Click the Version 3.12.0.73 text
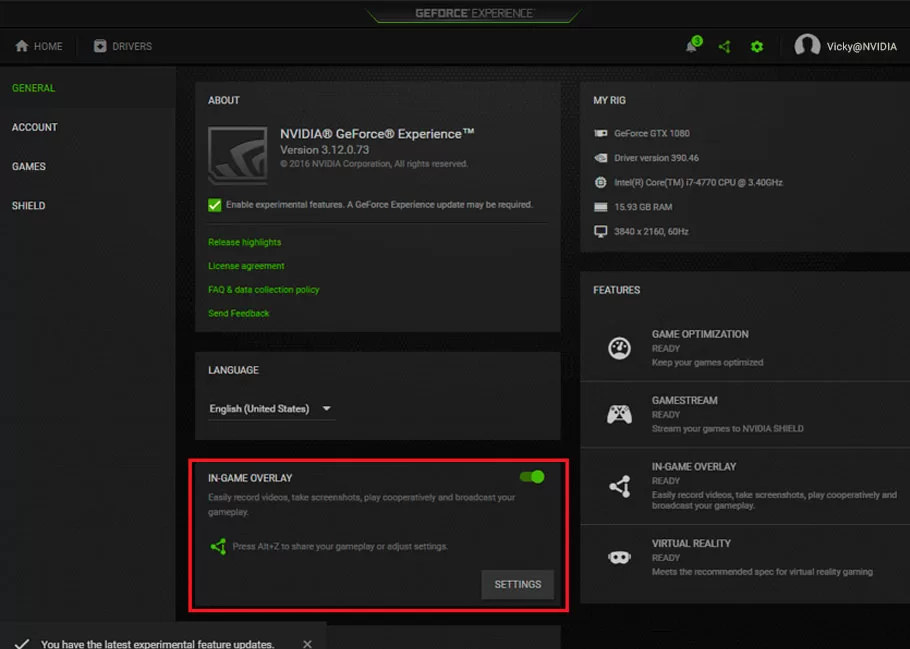This screenshot has height=649, width=910. coord(324,150)
